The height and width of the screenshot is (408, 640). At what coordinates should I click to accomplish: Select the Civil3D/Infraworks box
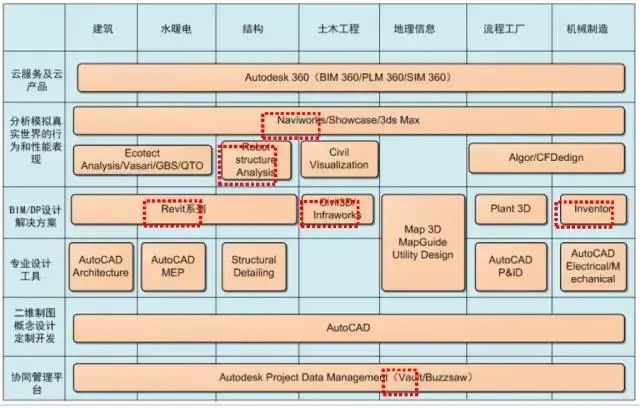click(337, 209)
